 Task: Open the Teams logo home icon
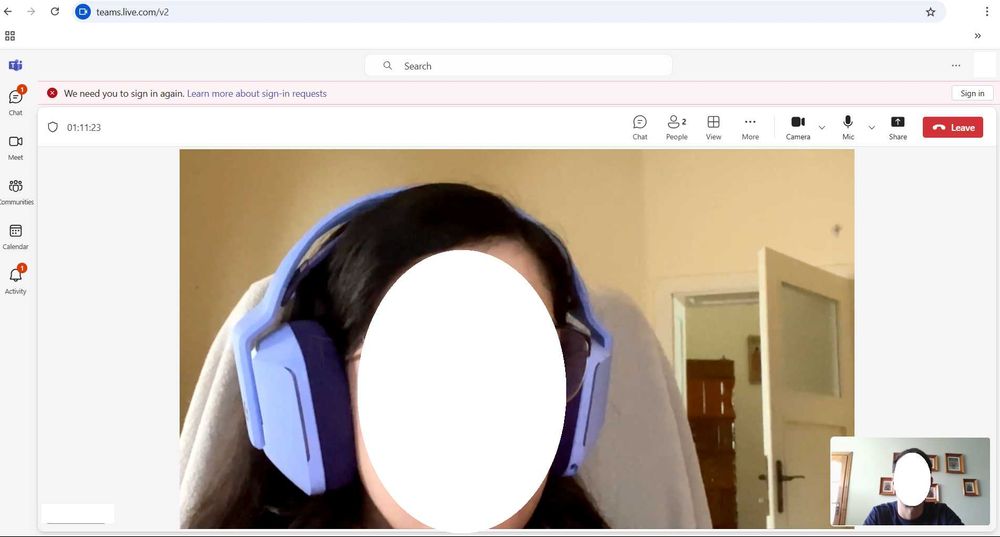(15, 65)
